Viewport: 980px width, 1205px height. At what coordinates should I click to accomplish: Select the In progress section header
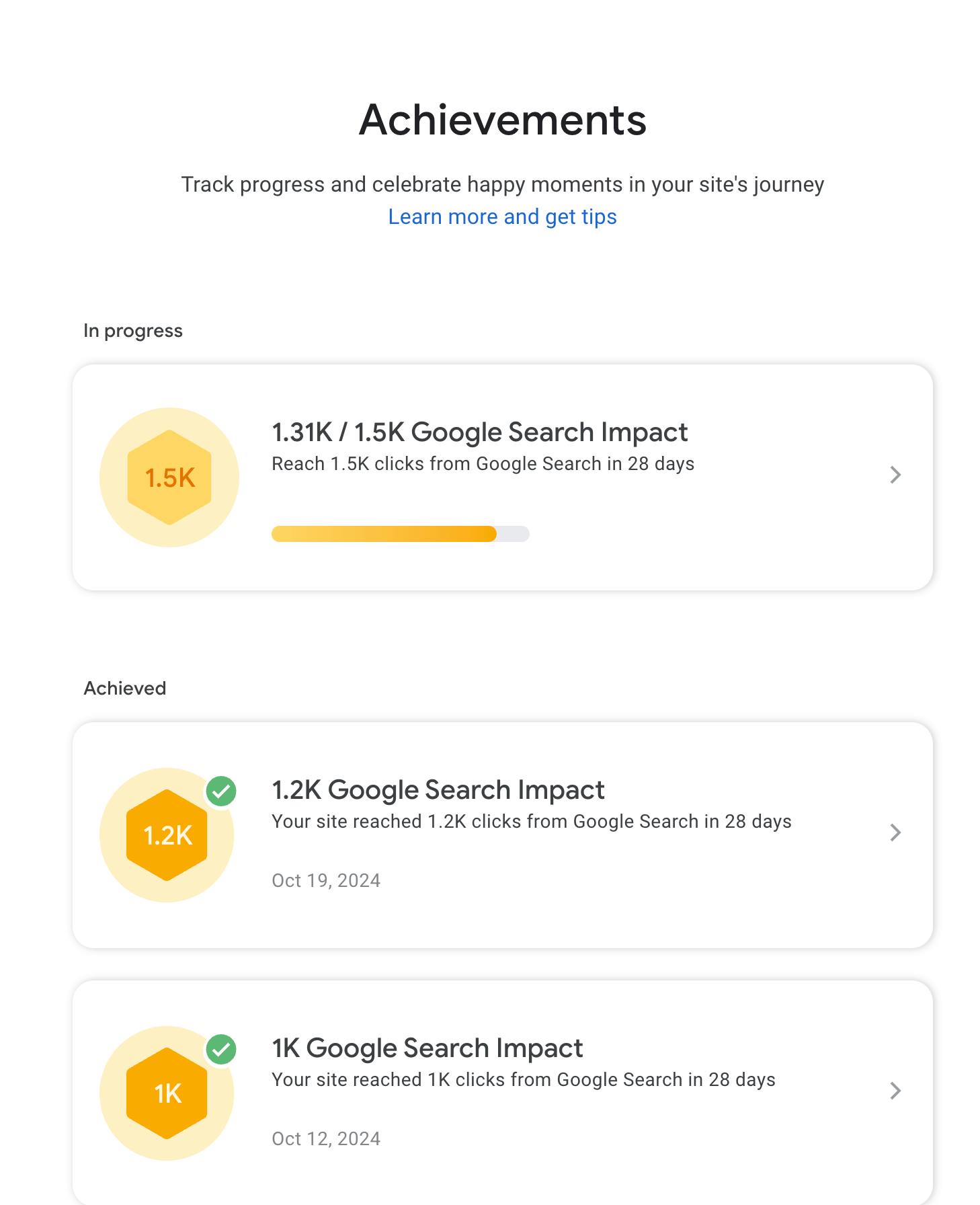tap(132, 330)
